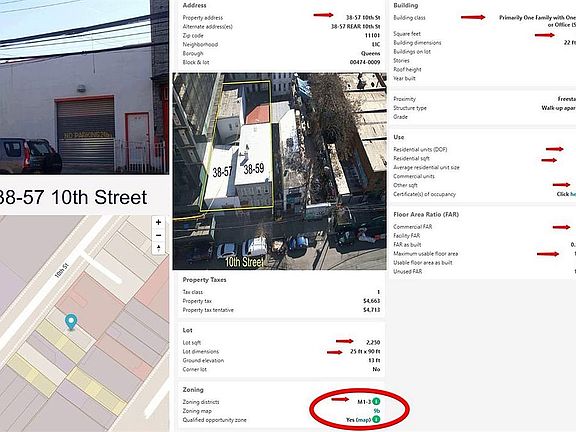Click the 38-57 10th Street heading
The width and height of the screenshot is (576, 432).
[73, 197]
